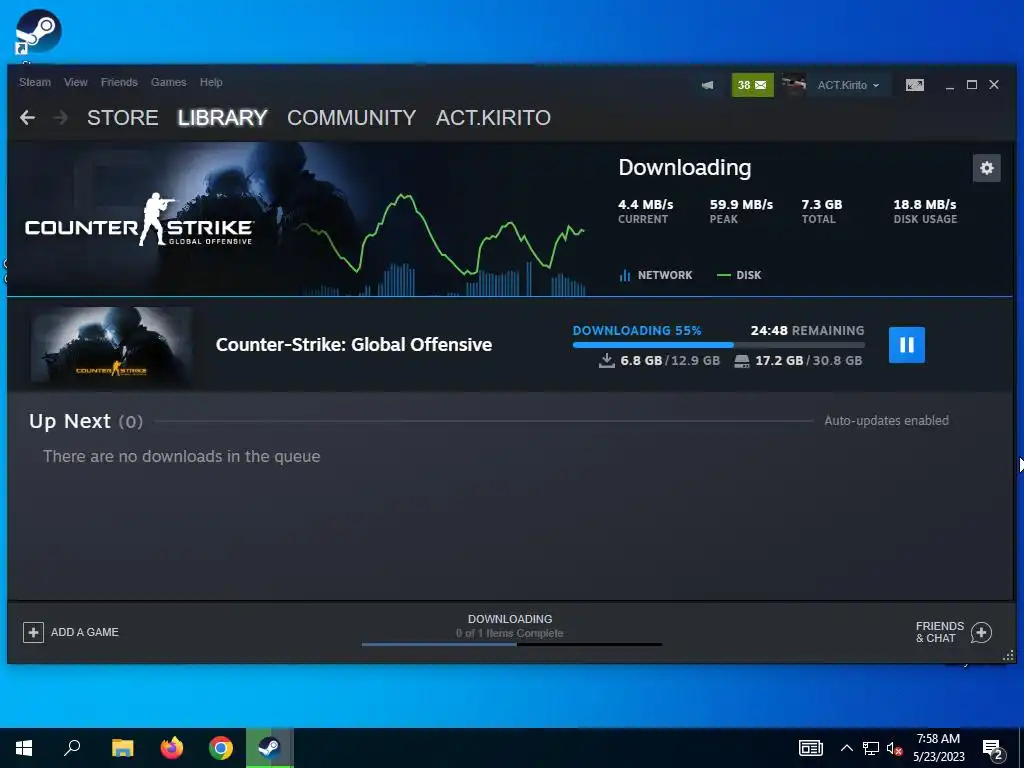The width and height of the screenshot is (1024, 768).
Task: Click the Steam desktop shortcut icon
Action: tap(37, 33)
